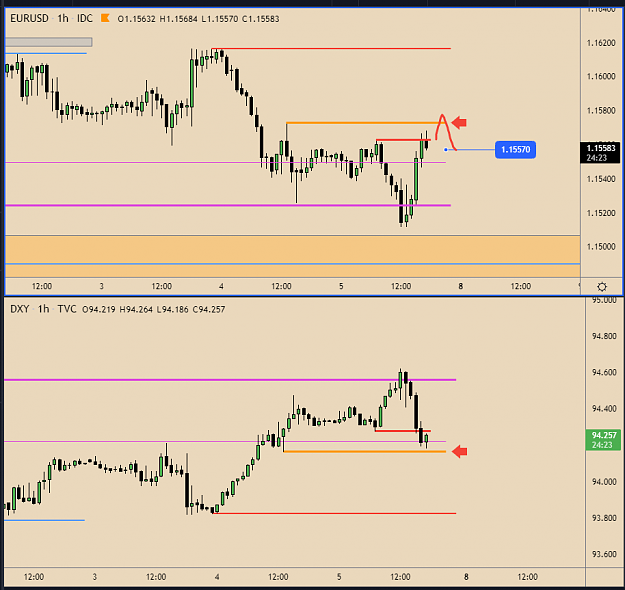Screen dimensions: 625x590
Task: Click the 94.800 DXY axis label
Action: tap(604, 336)
